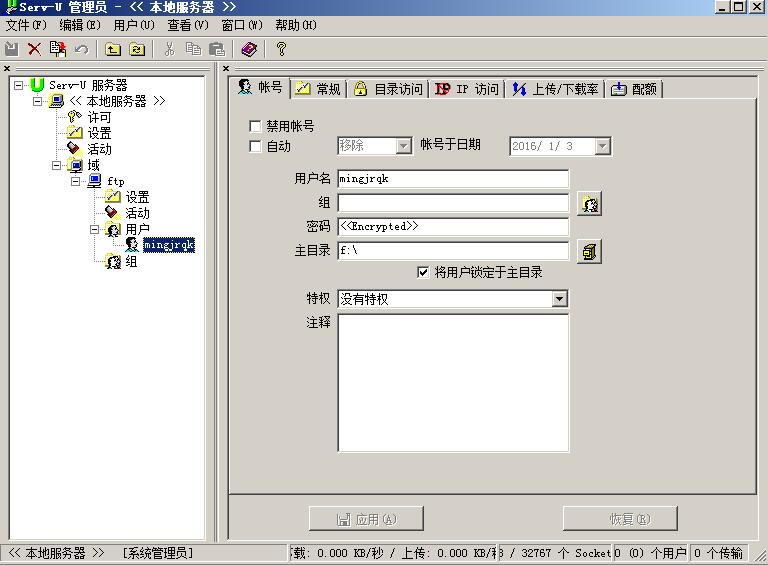Open 设置 under ftp domain
Viewport: 768px width, 565px height.
click(x=137, y=197)
